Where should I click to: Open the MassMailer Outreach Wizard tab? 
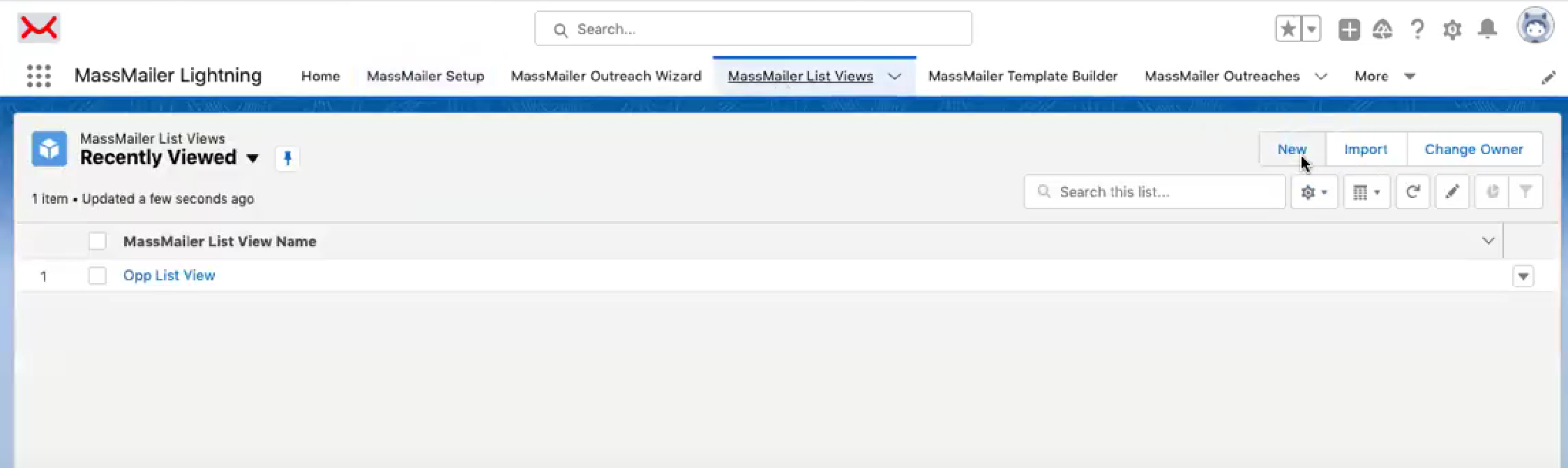[x=606, y=76]
